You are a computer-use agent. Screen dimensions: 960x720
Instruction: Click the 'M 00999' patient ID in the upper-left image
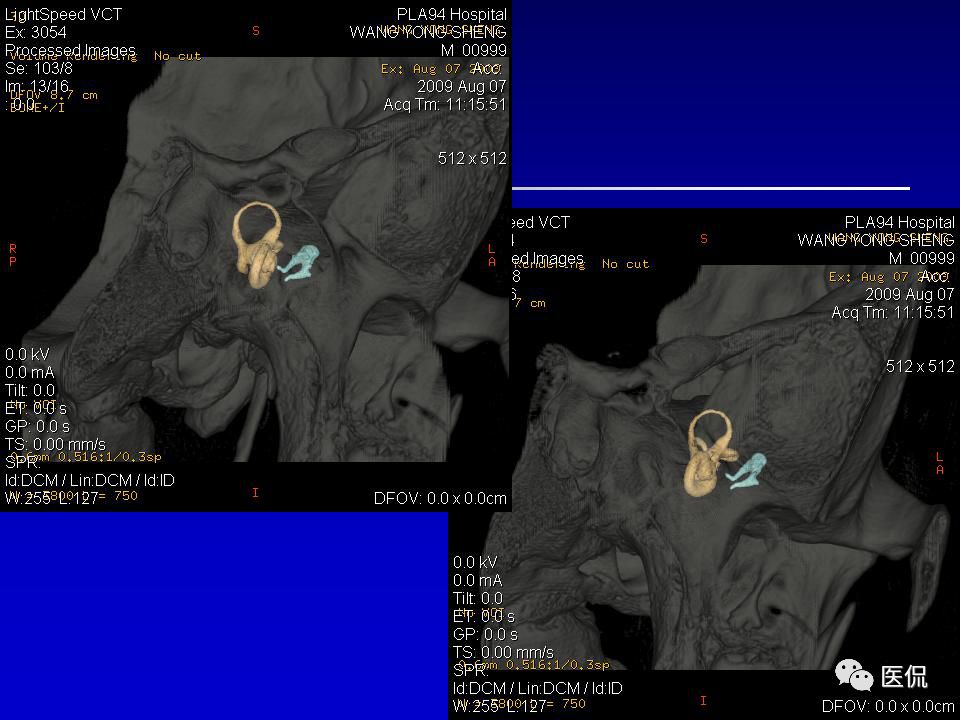pyautogui.click(x=474, y=50)
